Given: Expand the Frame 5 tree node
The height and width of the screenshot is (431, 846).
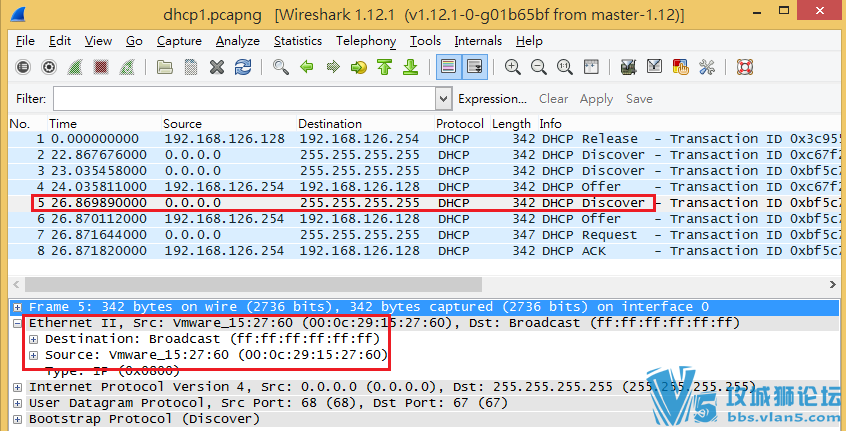Looking at the screenshot, I should (17, 307).
